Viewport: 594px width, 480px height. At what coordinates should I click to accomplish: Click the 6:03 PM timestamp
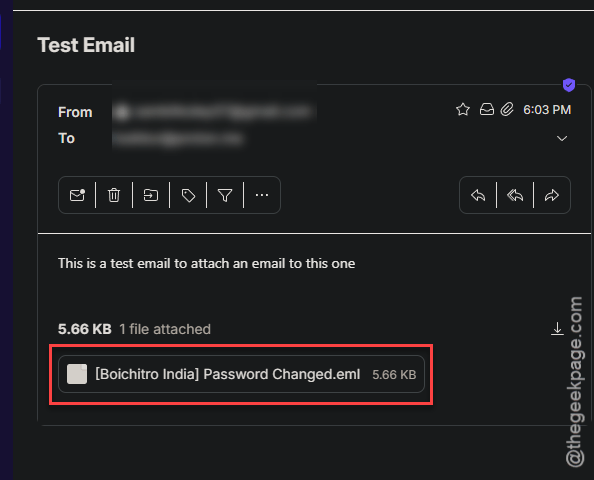click(x=547, y=110)
